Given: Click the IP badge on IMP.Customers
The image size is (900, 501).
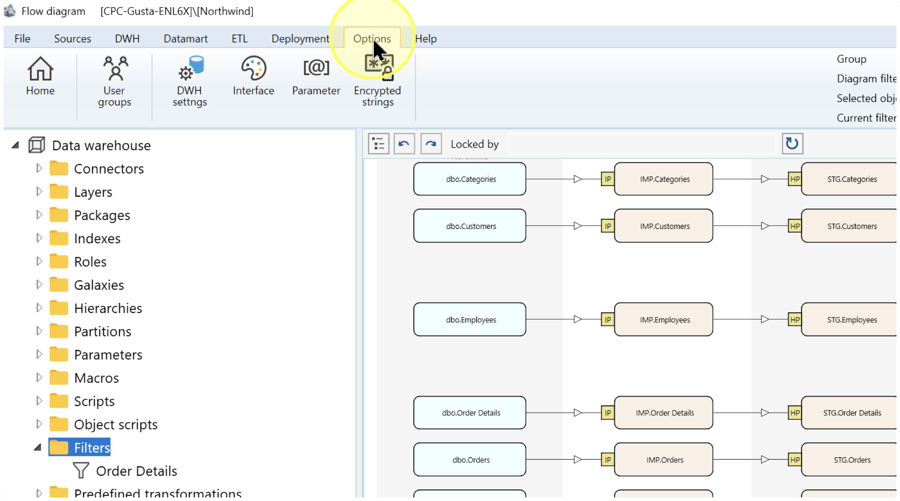Looking at the screenshot, I should coord(607,226).
